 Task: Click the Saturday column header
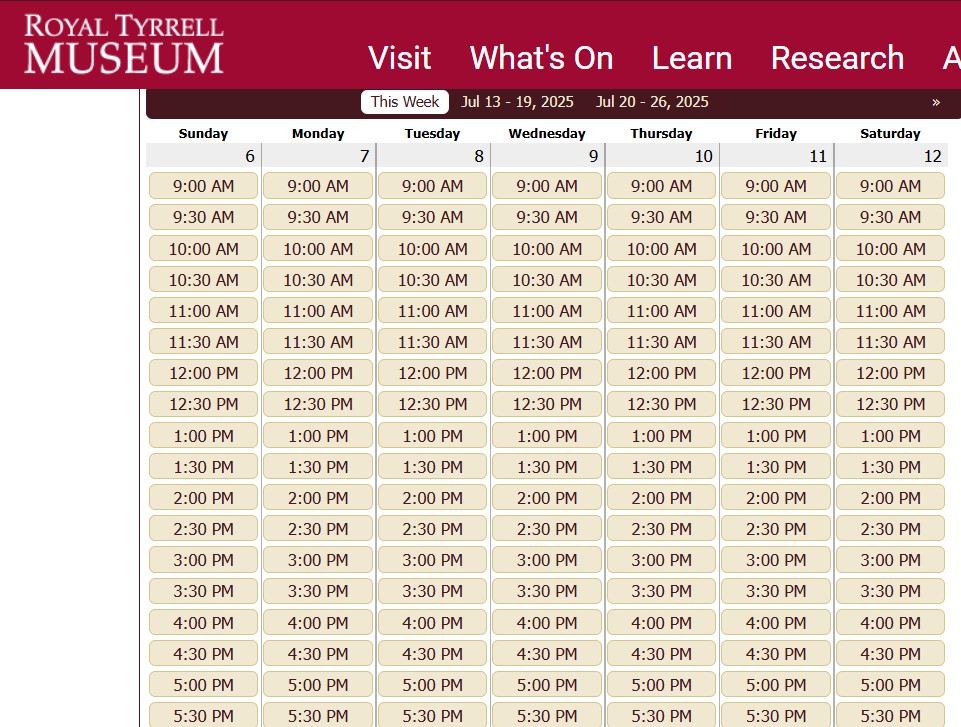click(x=891, y=134)
